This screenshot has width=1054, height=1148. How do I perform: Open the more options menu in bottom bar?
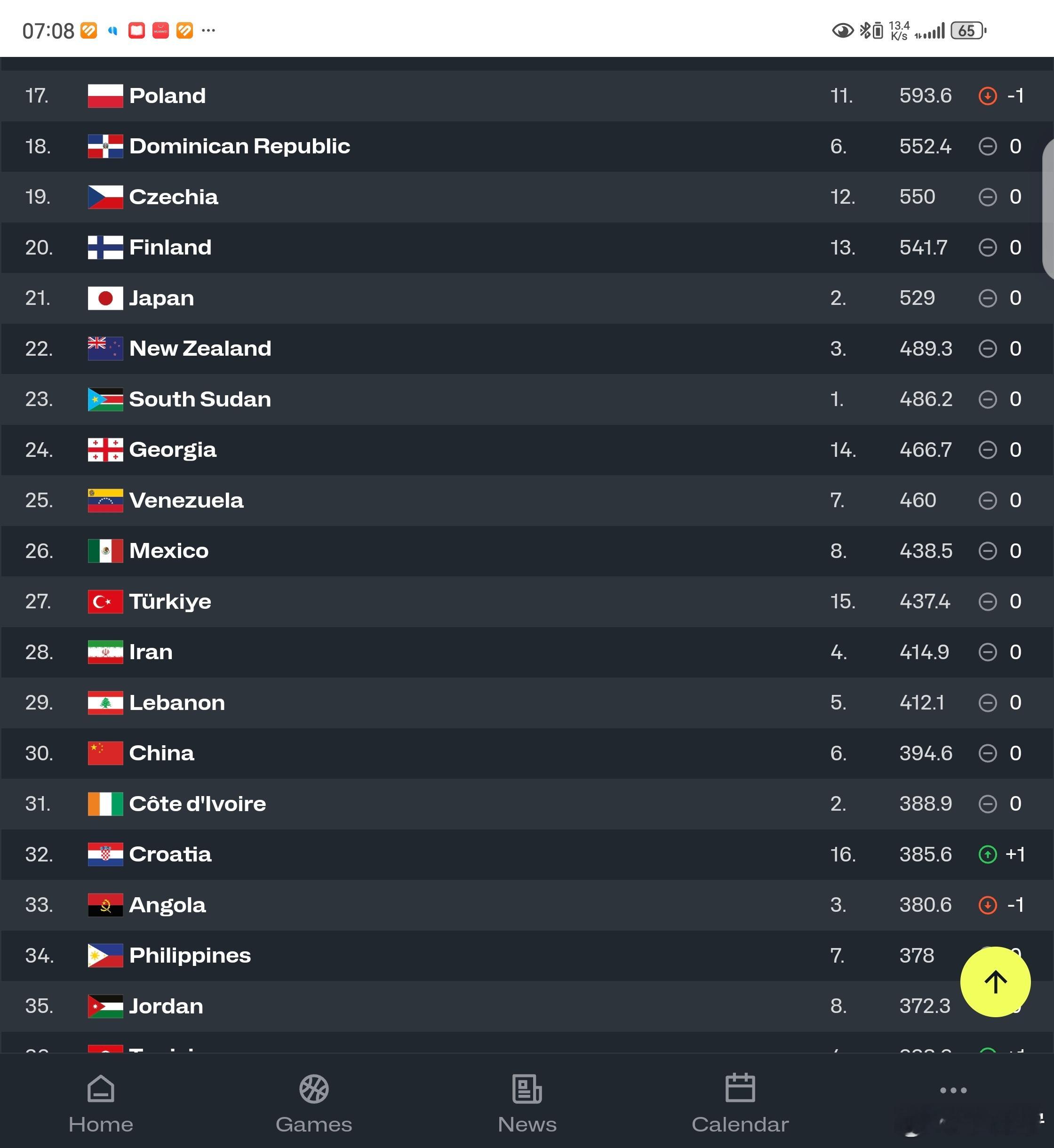tap(953, 1090)
